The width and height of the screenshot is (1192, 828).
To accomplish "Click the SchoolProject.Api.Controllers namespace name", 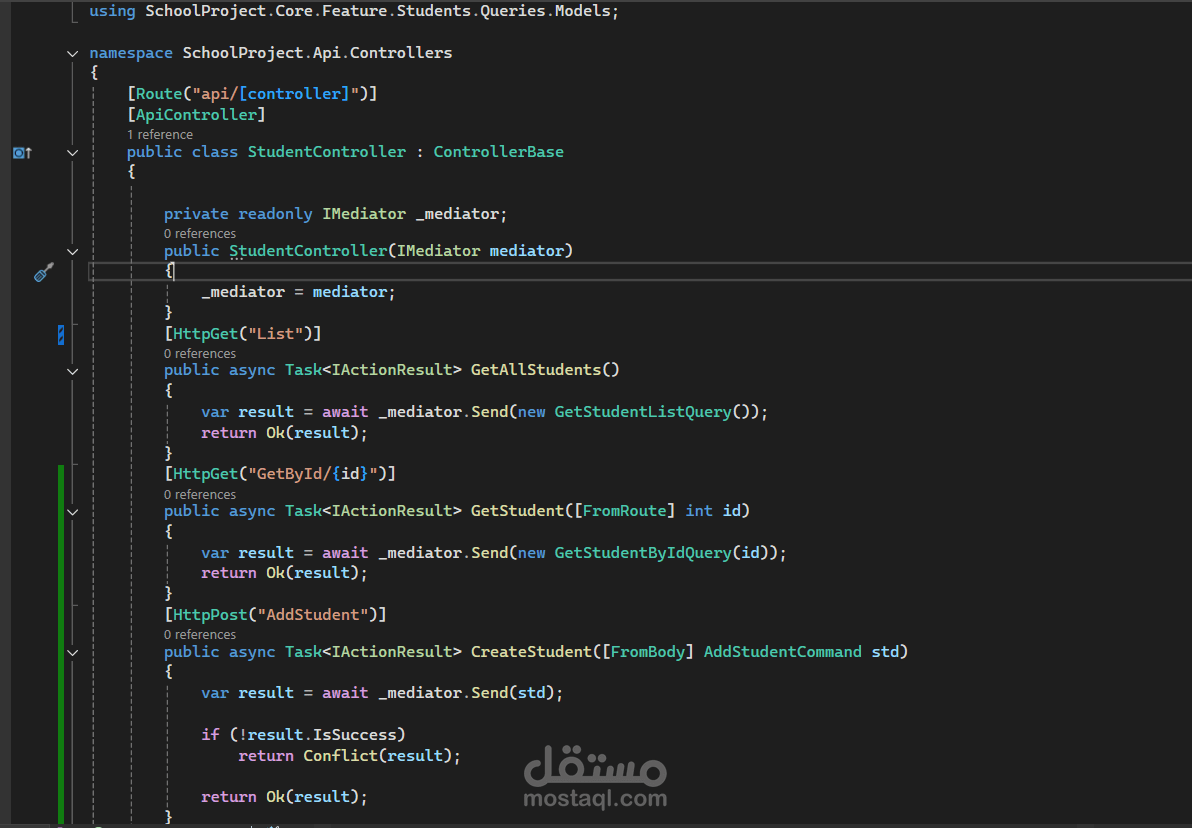I will coord(317,52).
